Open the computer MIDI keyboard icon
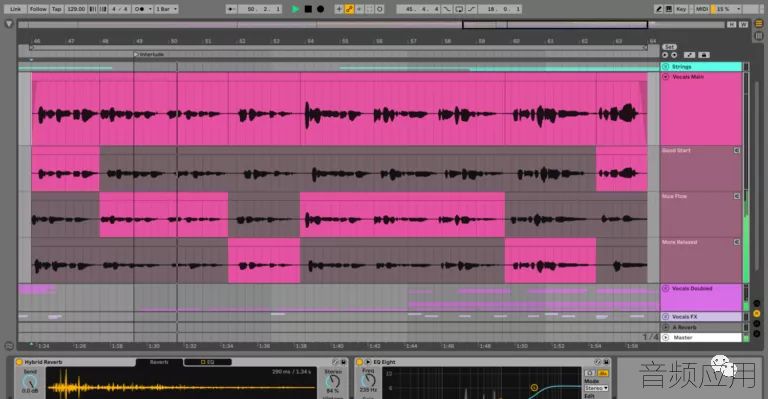This screenshot has height=399, width=768. pos(669,9)
